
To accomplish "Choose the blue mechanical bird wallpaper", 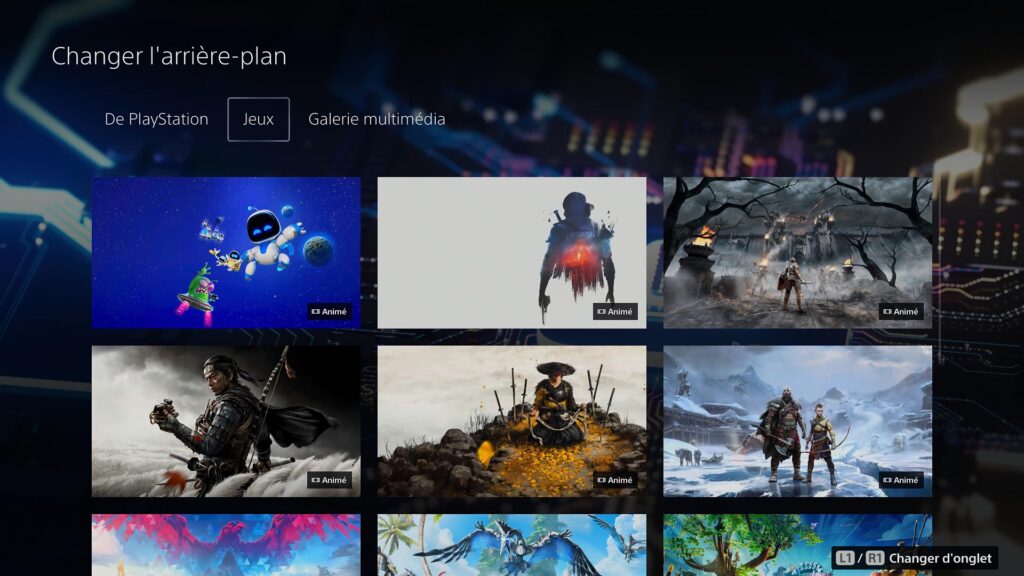I will coord(511,545).
